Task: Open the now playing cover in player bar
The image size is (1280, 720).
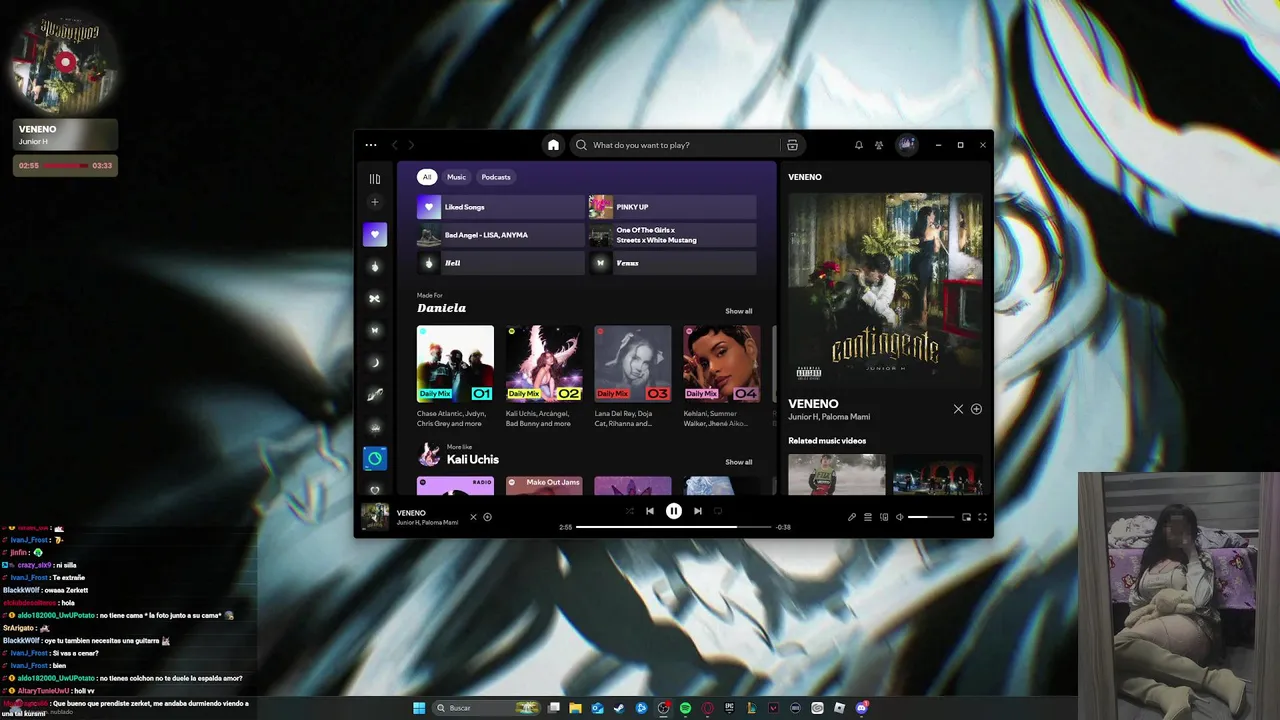Action: pos(375,517)
